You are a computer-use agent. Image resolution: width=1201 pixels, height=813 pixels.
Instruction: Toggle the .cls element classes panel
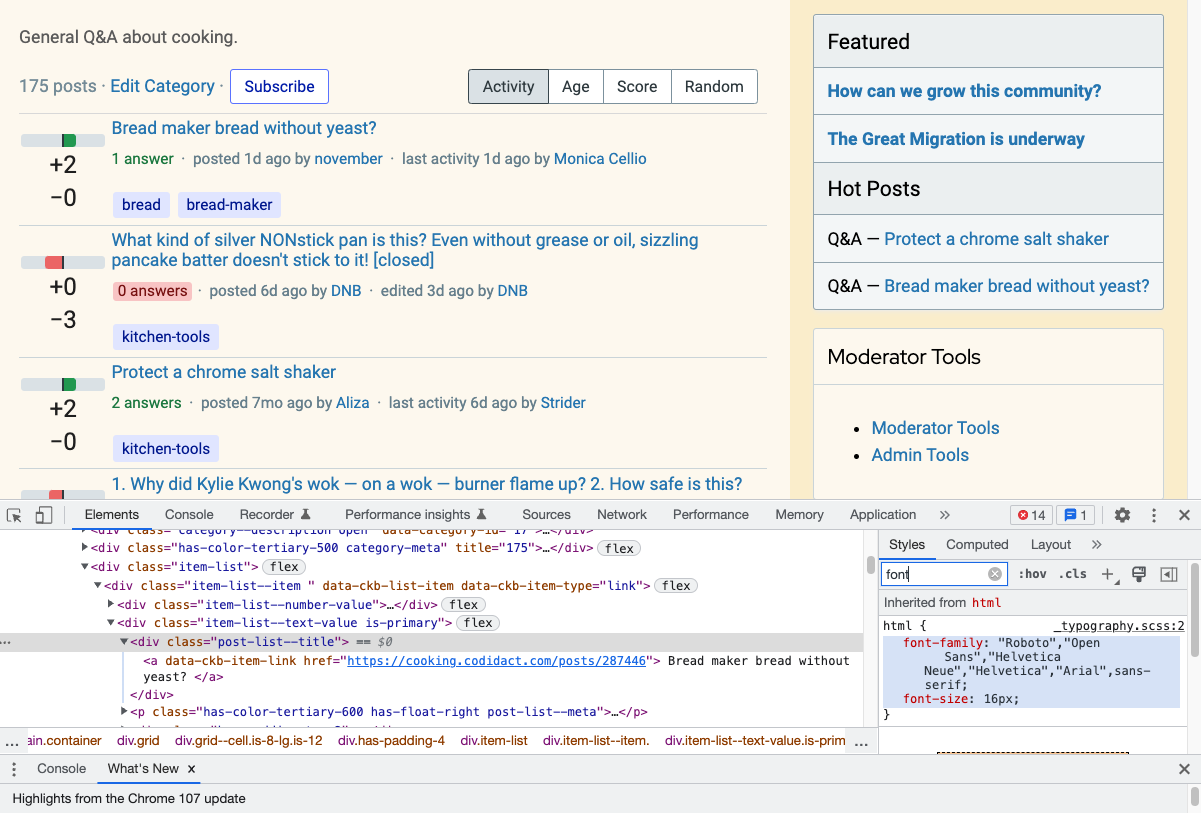click(x=1073, y=574)
